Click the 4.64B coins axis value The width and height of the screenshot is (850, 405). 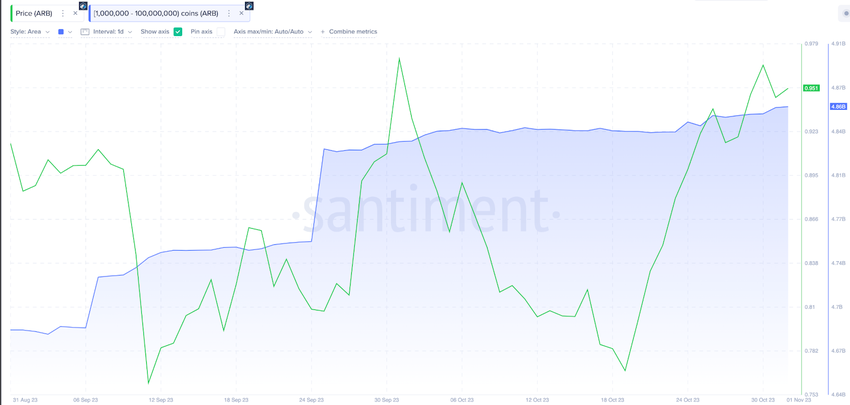(x=839, y=395)
